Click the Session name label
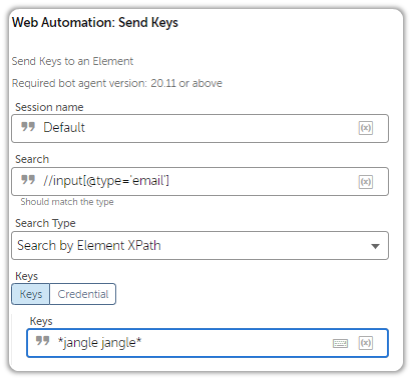Image resolution: width=412 pixels, height=380 pixels. pos(49,107)
